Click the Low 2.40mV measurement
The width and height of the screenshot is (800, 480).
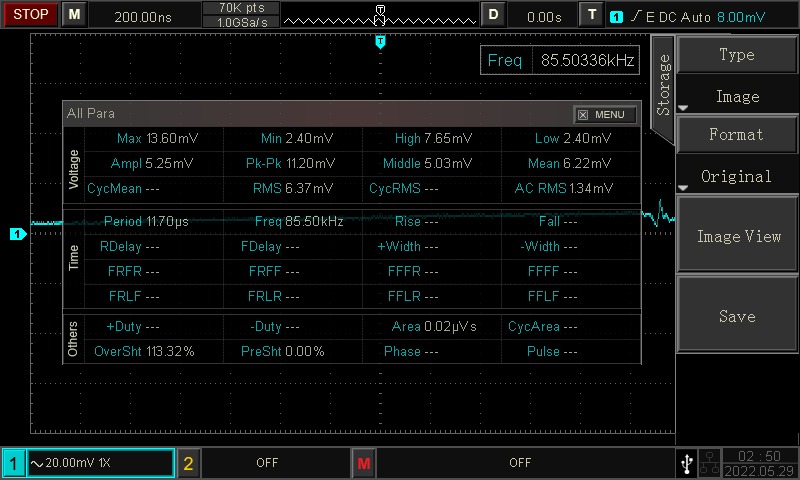[x=572, y=138]
